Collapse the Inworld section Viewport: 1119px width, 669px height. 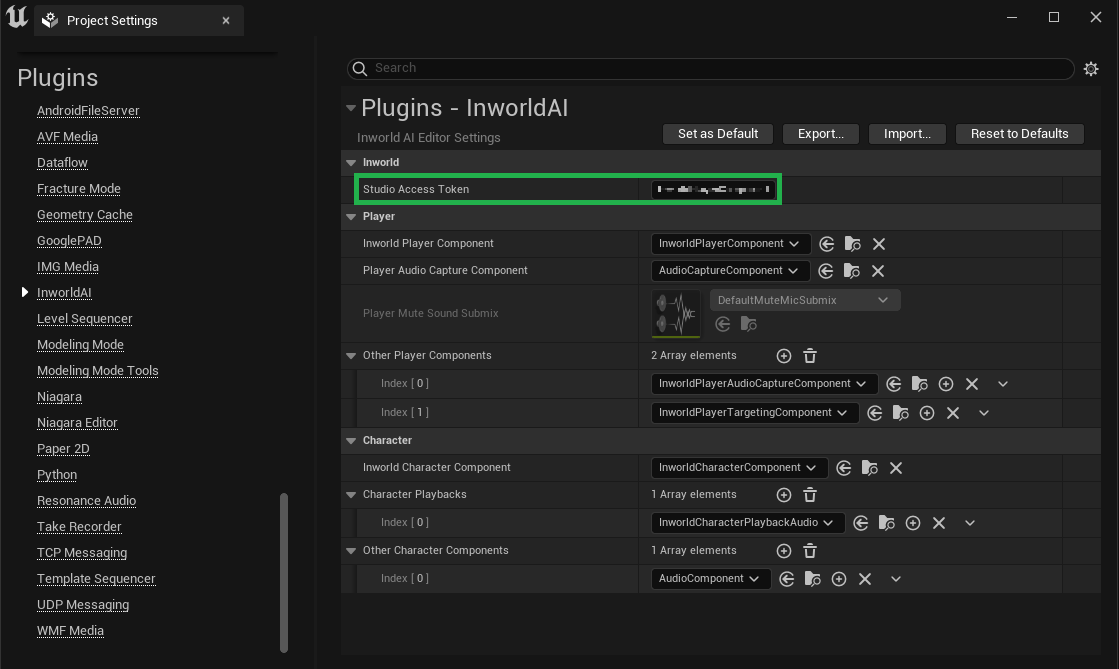351,163
